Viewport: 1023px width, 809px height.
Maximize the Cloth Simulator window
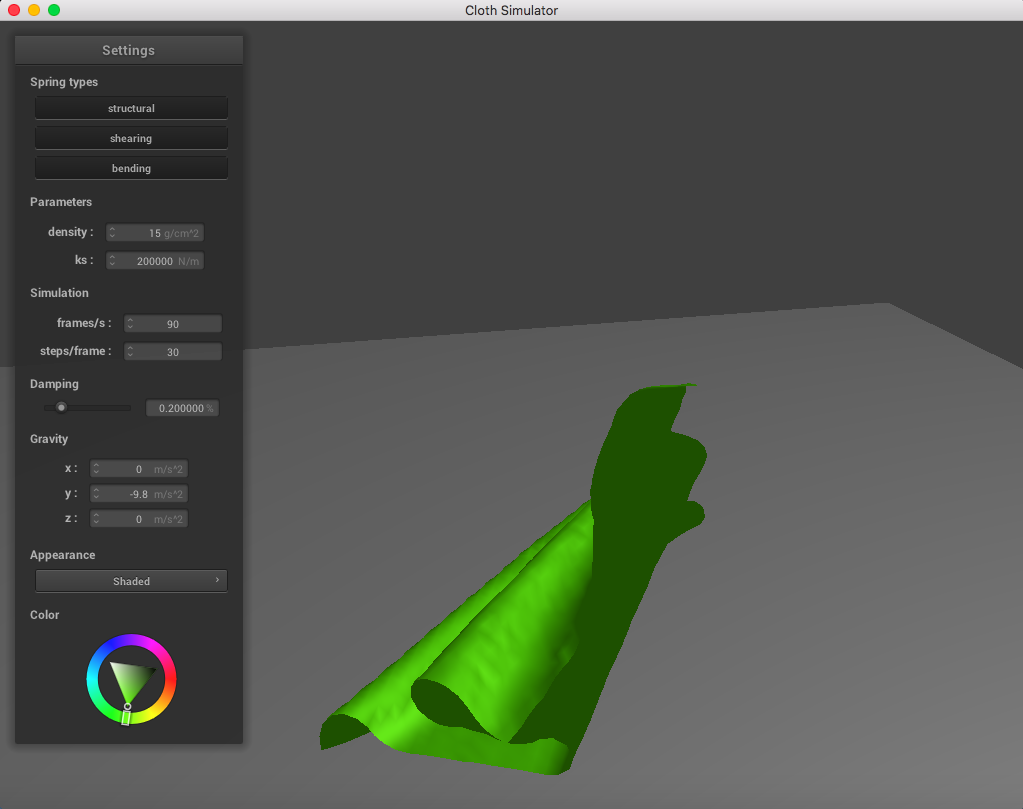54,10
